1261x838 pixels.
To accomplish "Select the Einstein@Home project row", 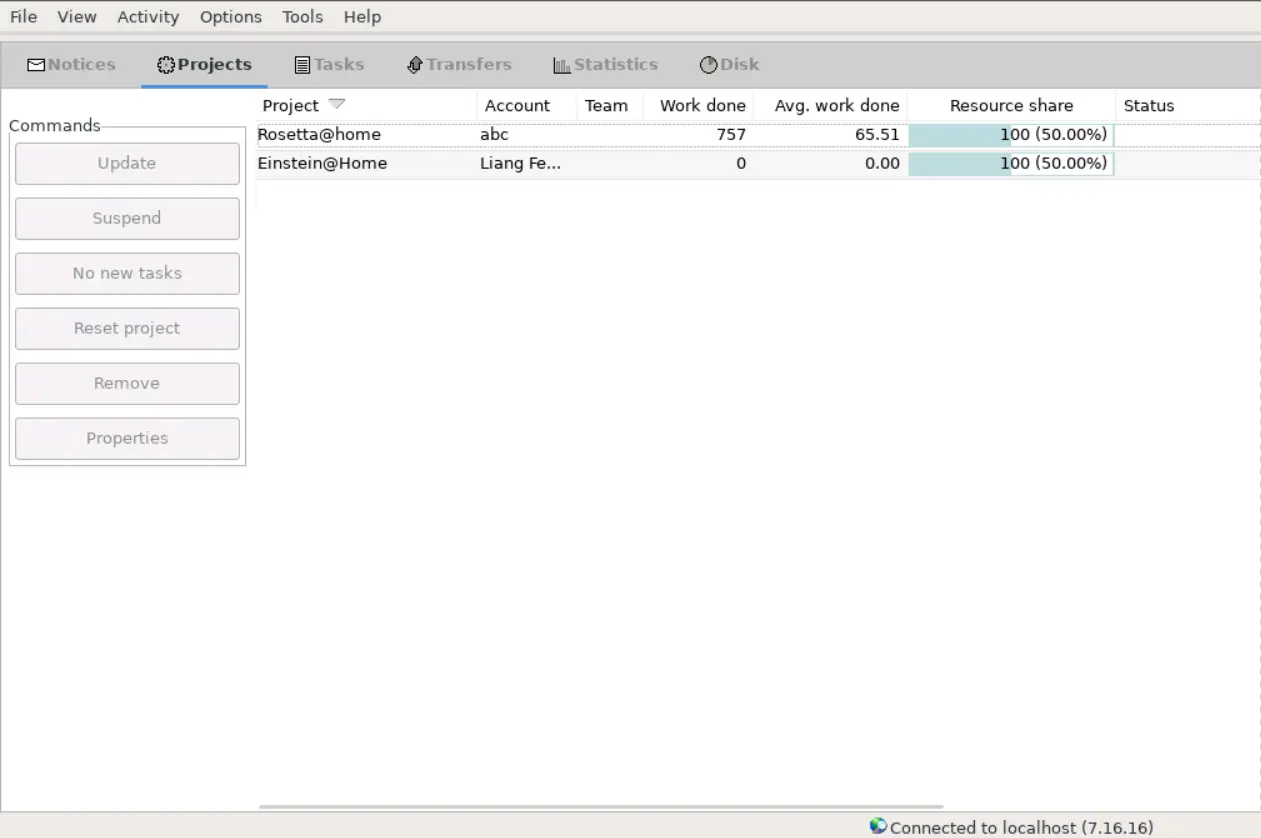I will click(322, 163).
